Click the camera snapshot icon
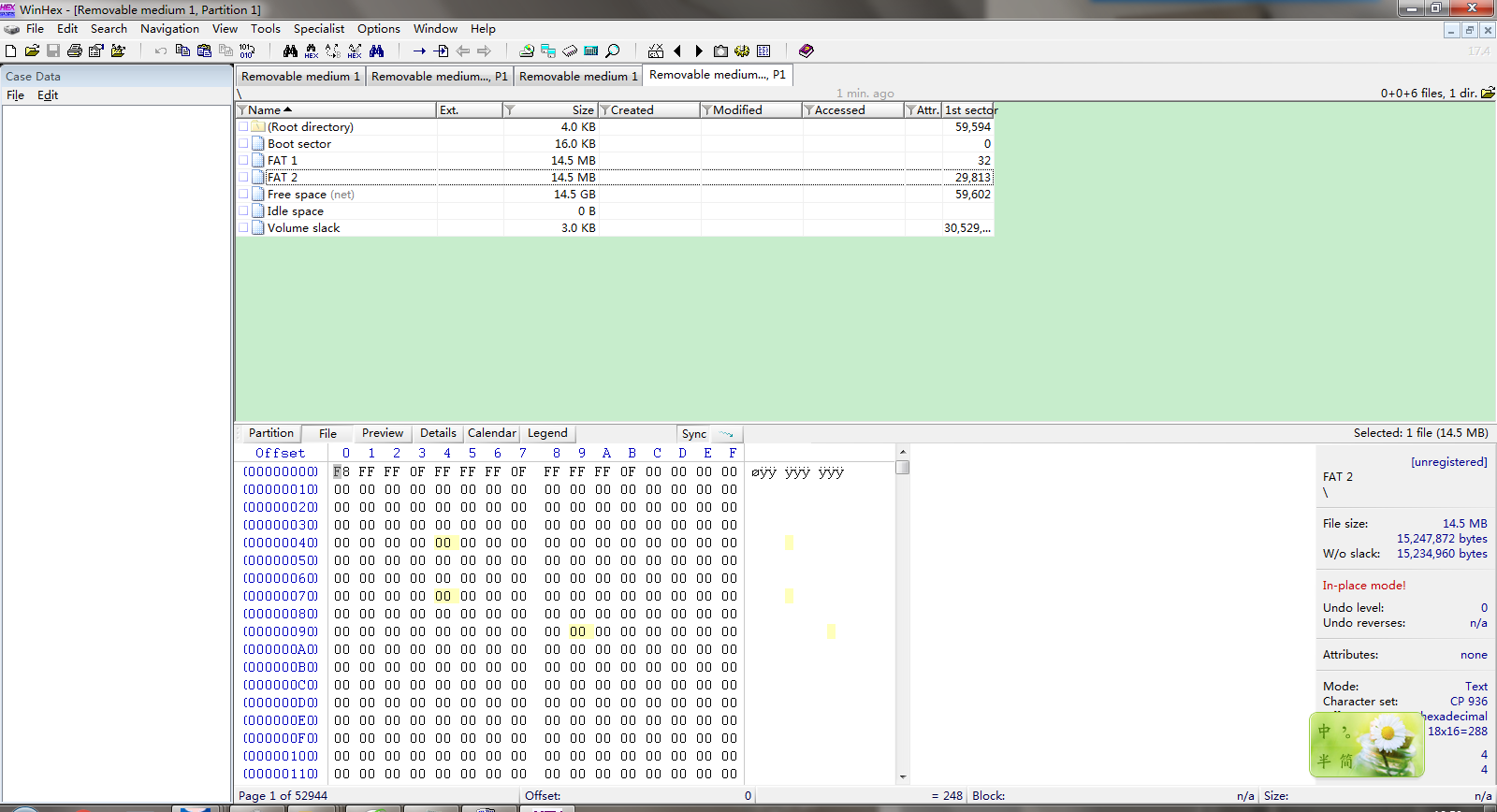Viewport: 1497px width, 812px height. 720,51
